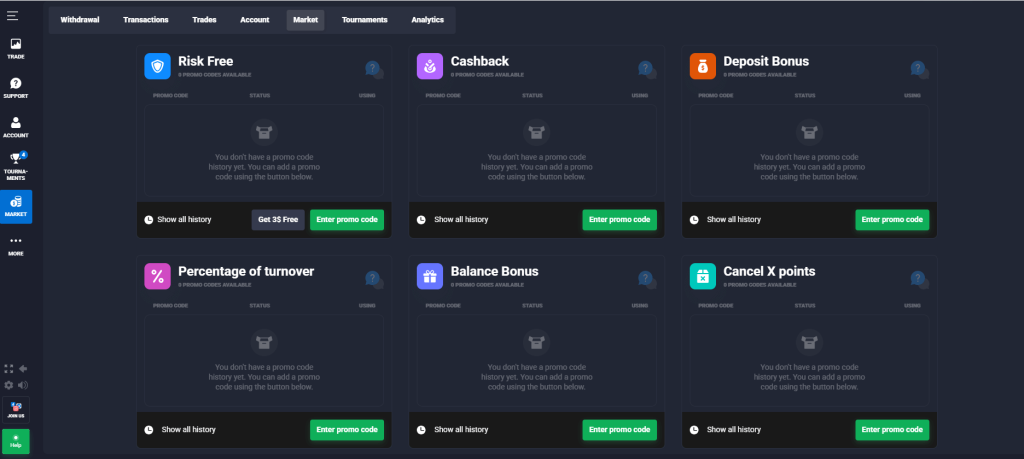
Task: Open the Trade section in sidebar
Action: [16, 48]
